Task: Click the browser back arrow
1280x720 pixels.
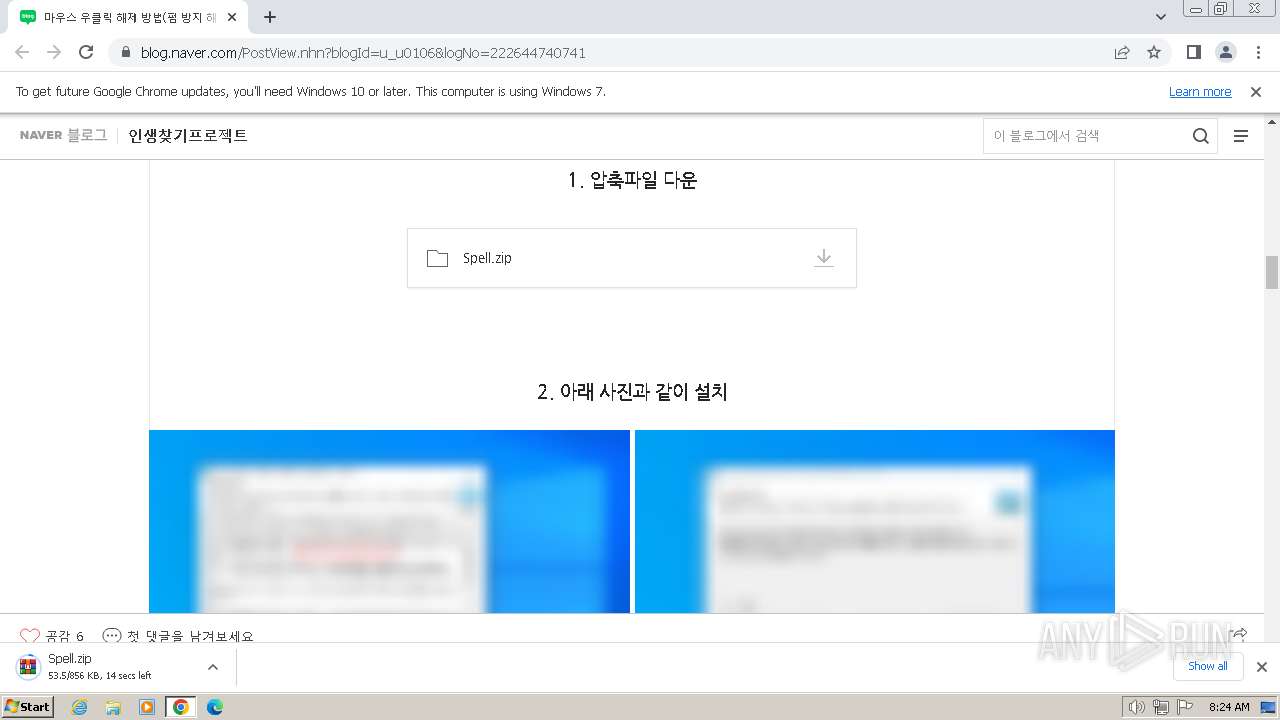Action: coord(22,52)
